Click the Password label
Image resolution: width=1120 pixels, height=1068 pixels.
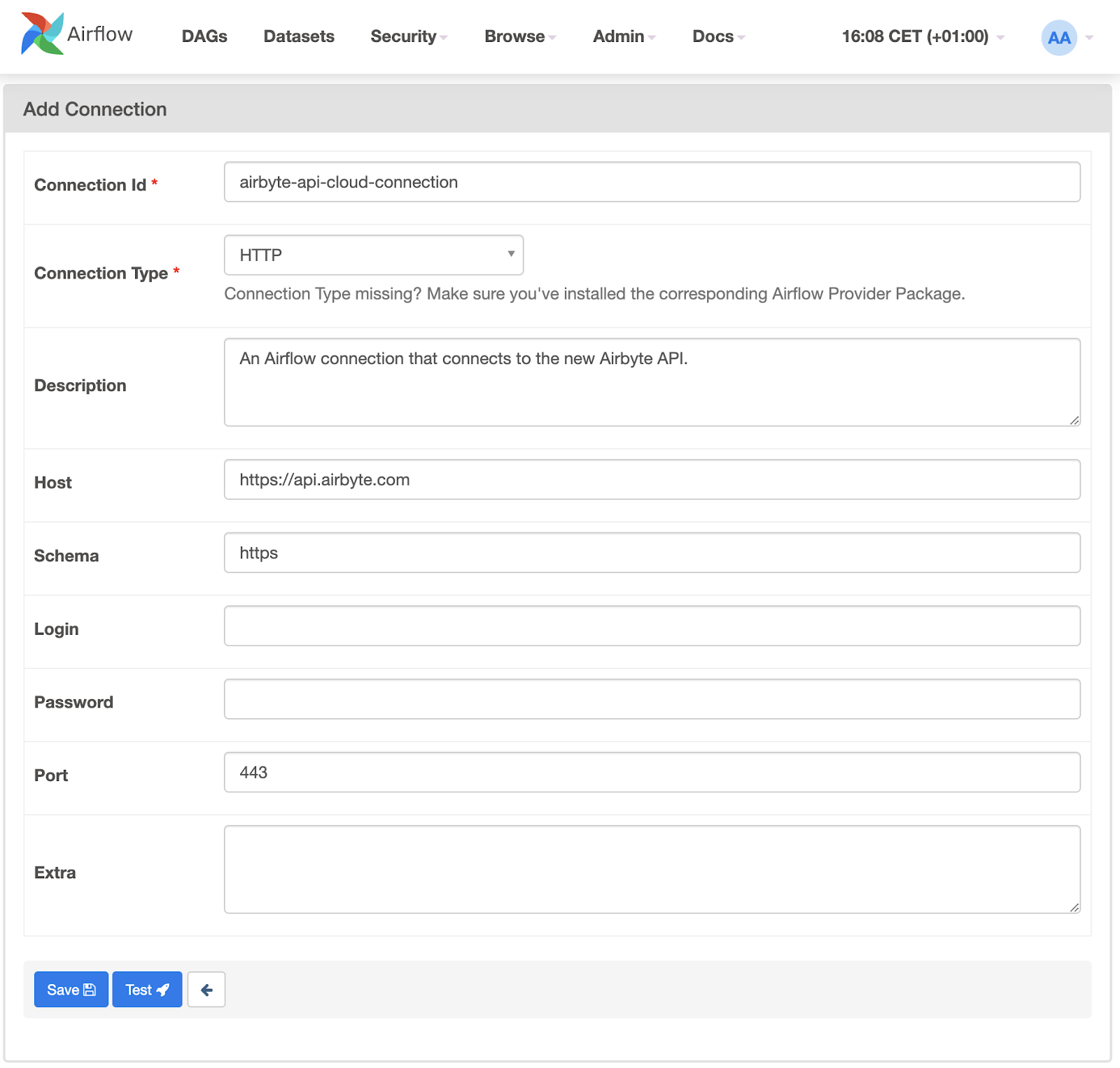tap(73, 702)
